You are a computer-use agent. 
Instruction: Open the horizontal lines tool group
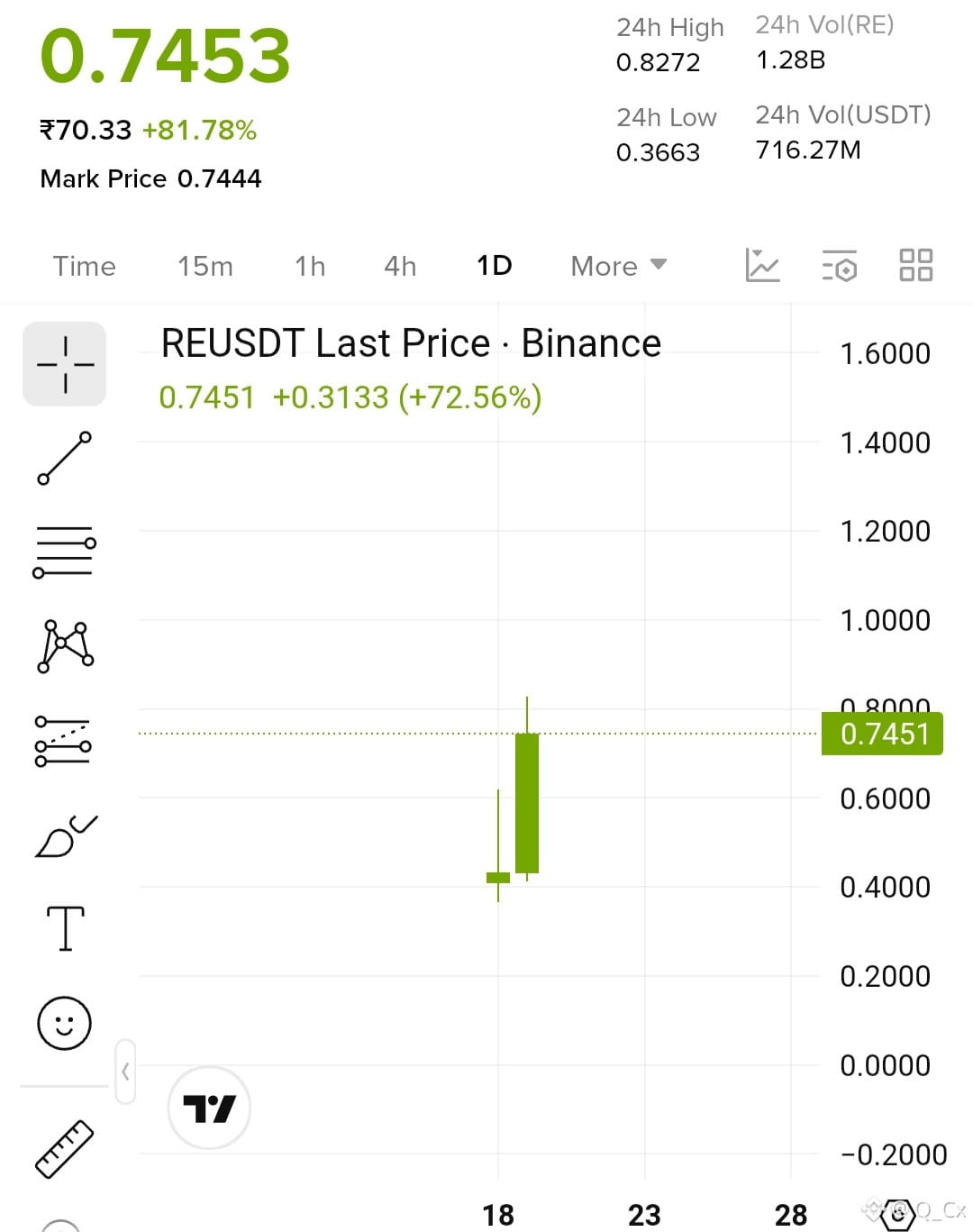pyautogui.click(x=64, y=552)
